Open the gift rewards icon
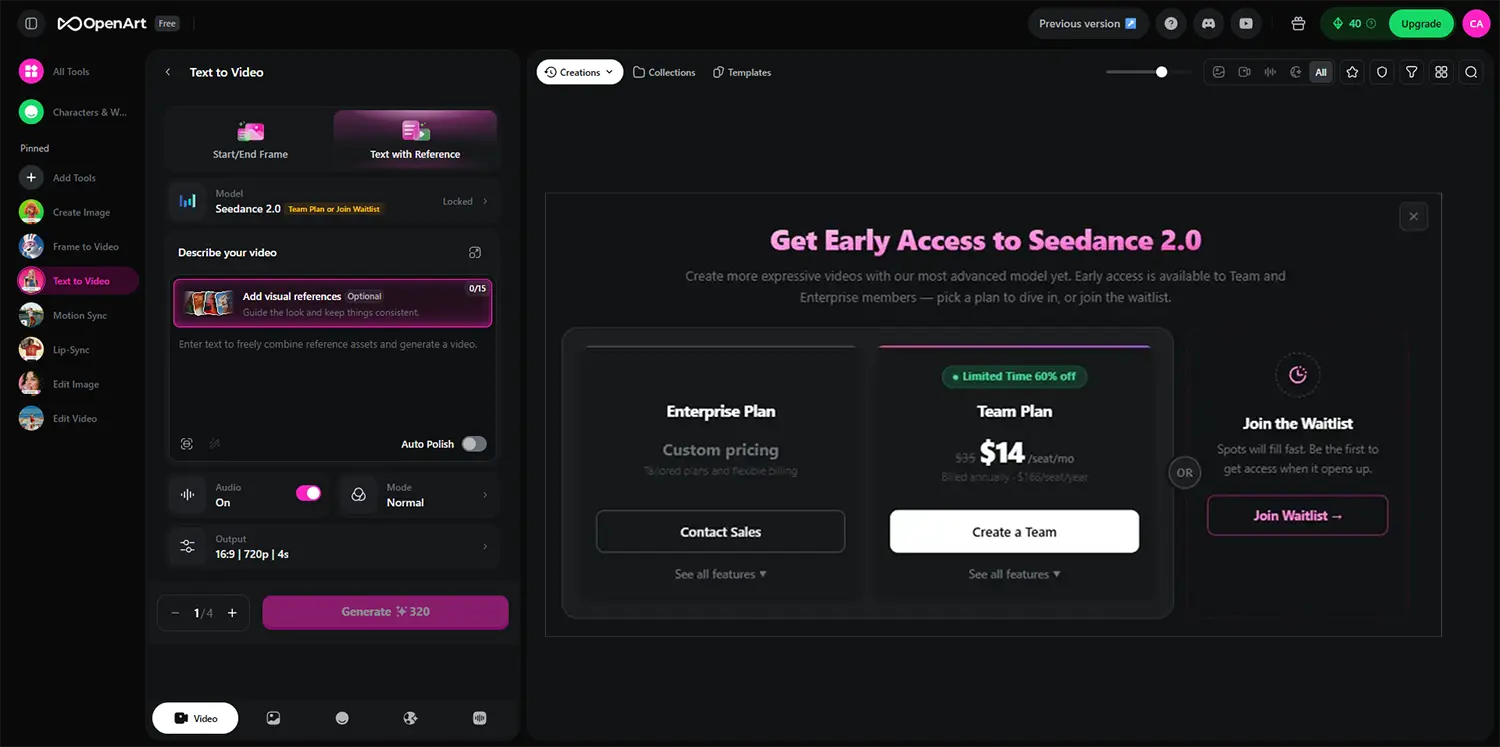Image resolution: width=1500 pixels, height=747 pixels. coord(1298,23)
